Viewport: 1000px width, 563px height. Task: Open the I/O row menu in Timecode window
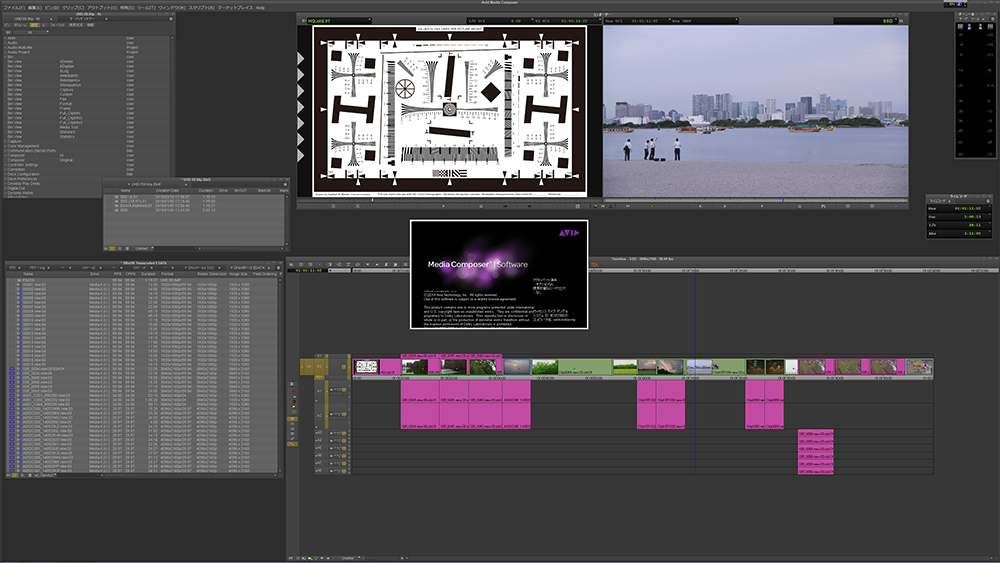(959, 225)
